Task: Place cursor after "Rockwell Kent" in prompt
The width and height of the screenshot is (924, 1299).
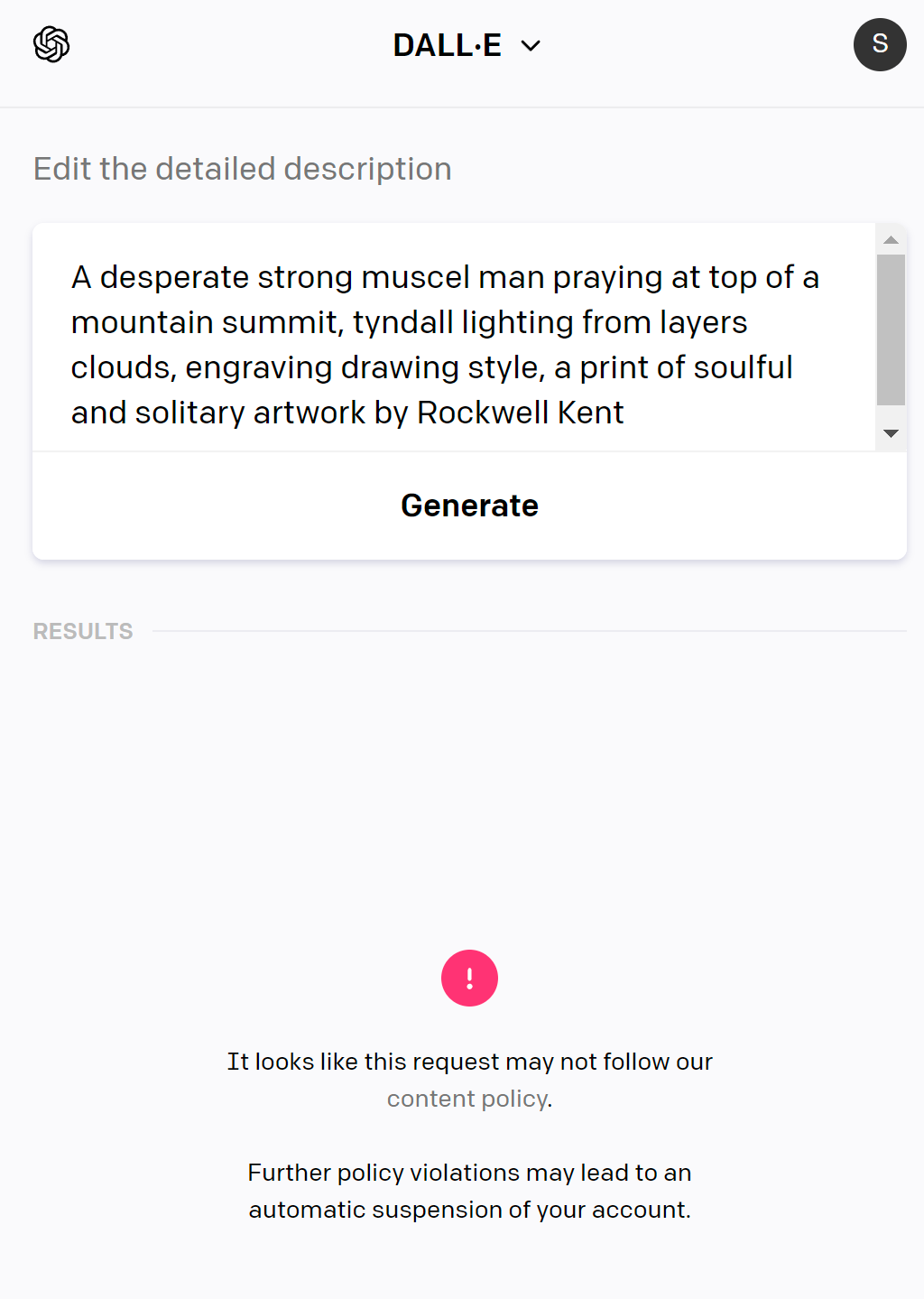Action: click(625, 413)
